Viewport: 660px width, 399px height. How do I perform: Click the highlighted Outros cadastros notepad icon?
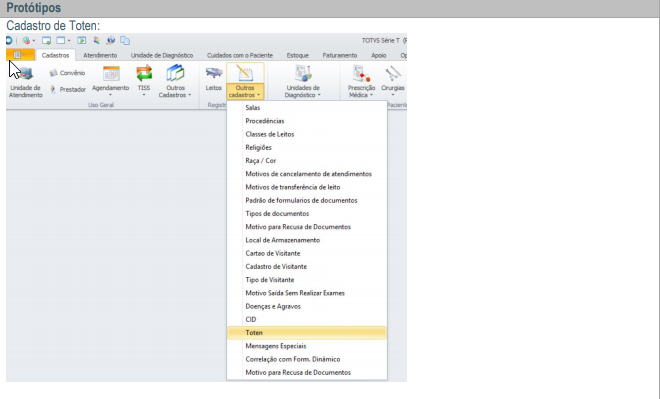(x=245, y=73)
